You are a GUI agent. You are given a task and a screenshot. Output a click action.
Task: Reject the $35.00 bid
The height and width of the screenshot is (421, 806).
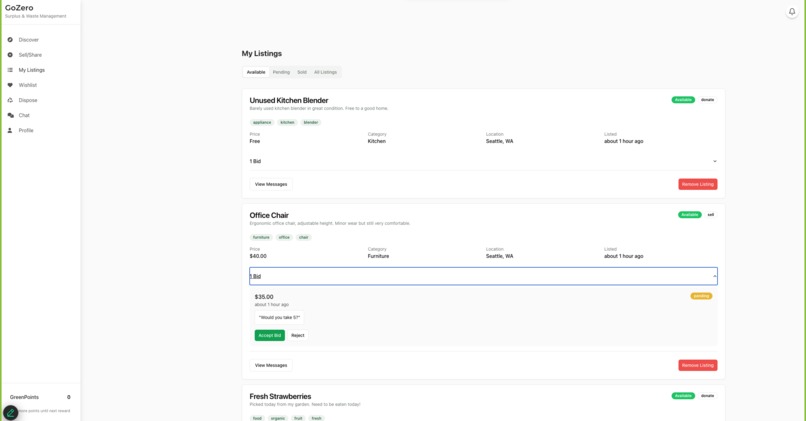coord(298,335)
